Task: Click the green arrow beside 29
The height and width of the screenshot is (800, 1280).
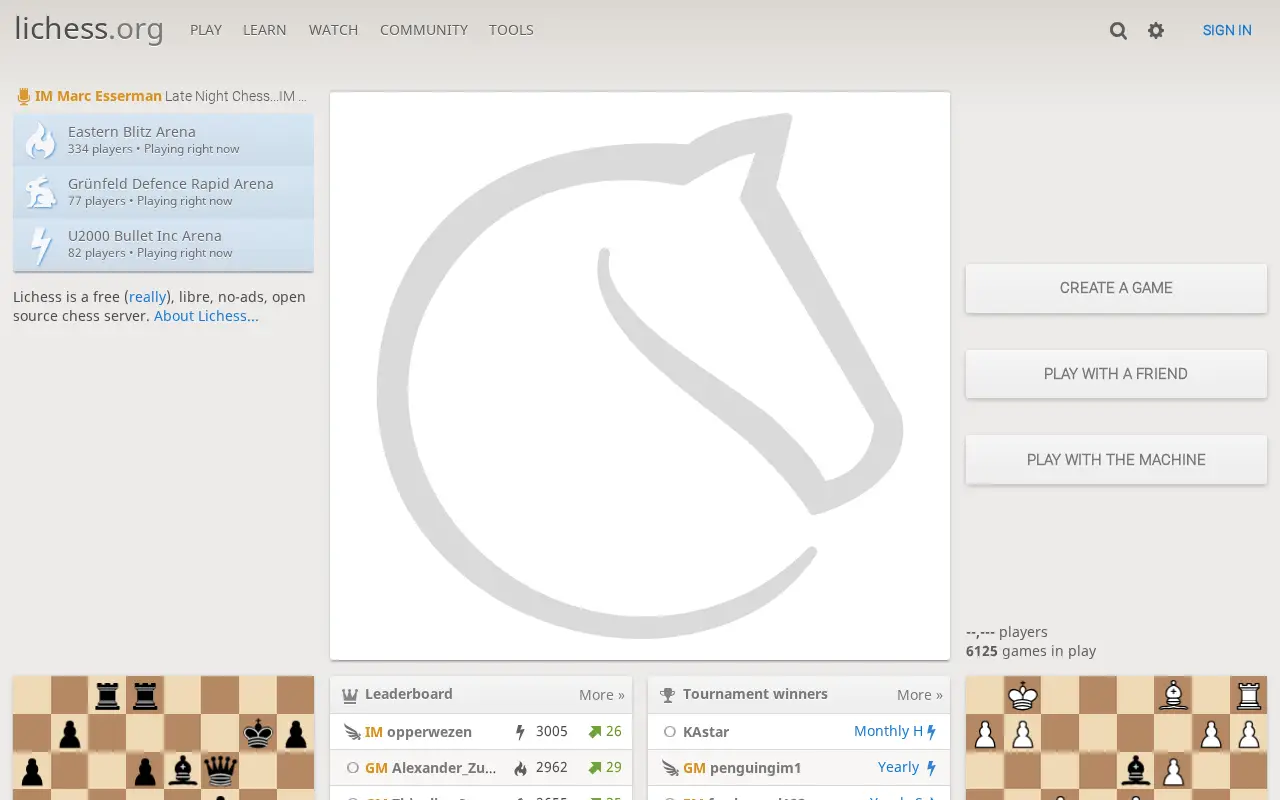Action: pos(595,768)
